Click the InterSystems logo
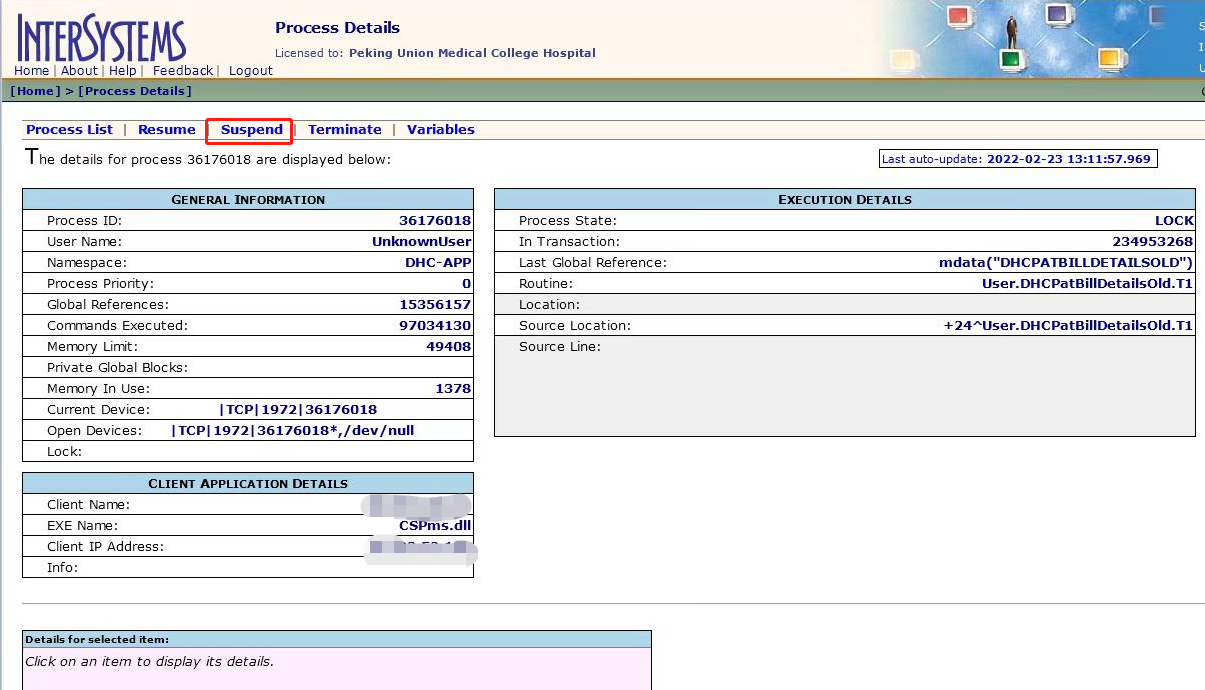The image size is (1205, 690). coord(101,38)
